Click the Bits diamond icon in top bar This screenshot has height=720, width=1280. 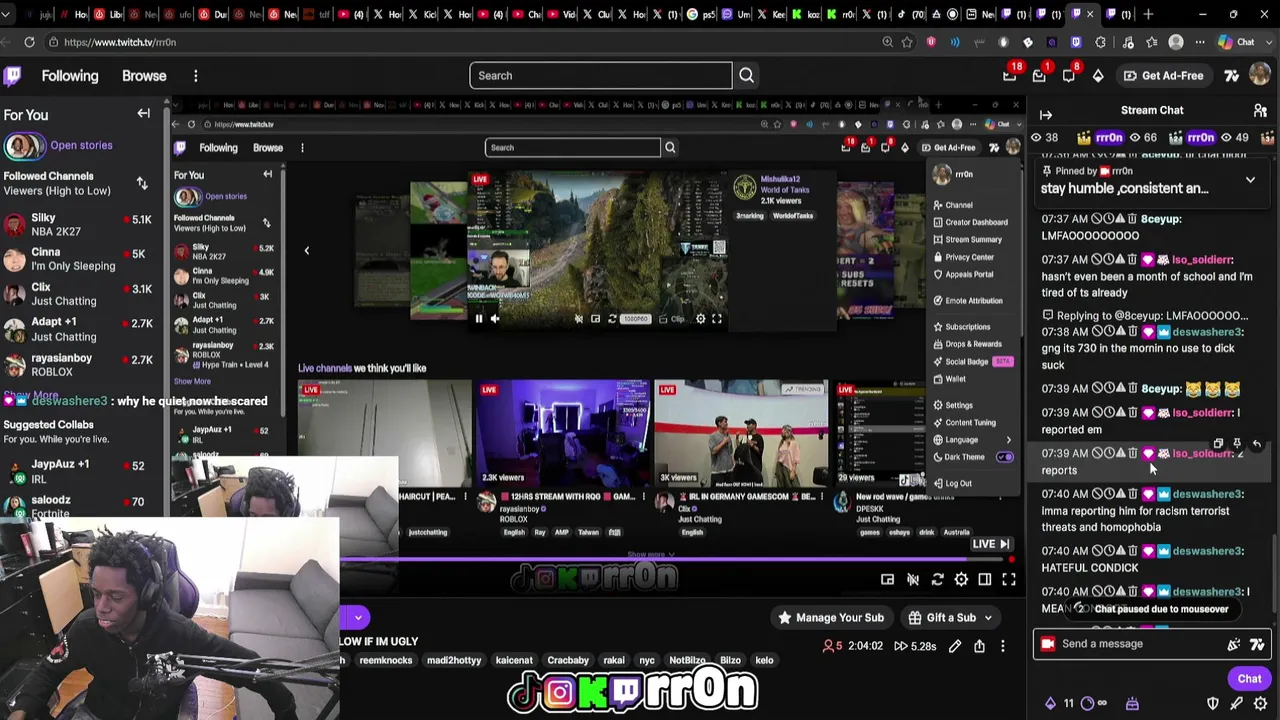[1098, 76]
